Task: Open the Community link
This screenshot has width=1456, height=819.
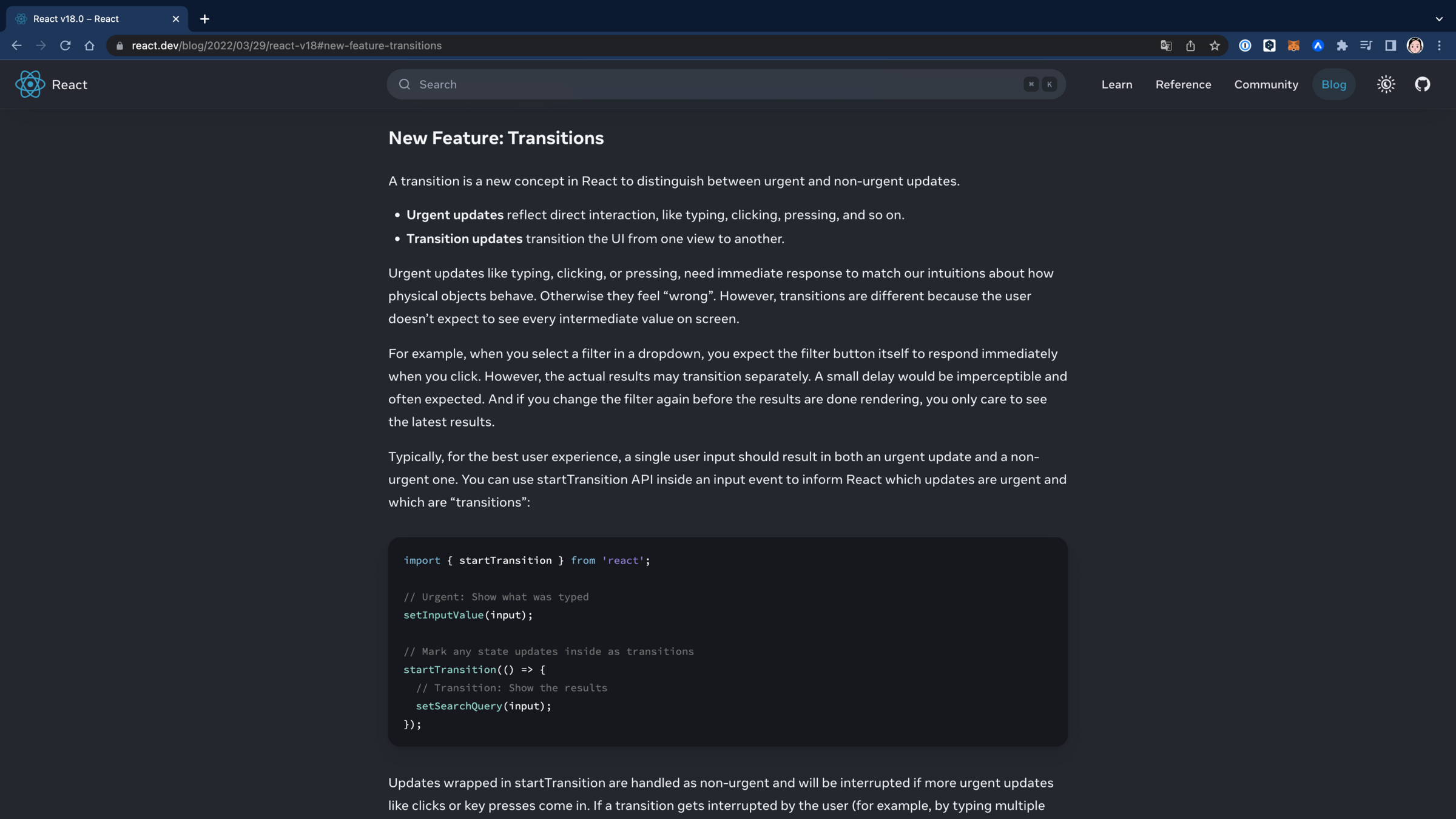Action: (x=1266, y=84)
